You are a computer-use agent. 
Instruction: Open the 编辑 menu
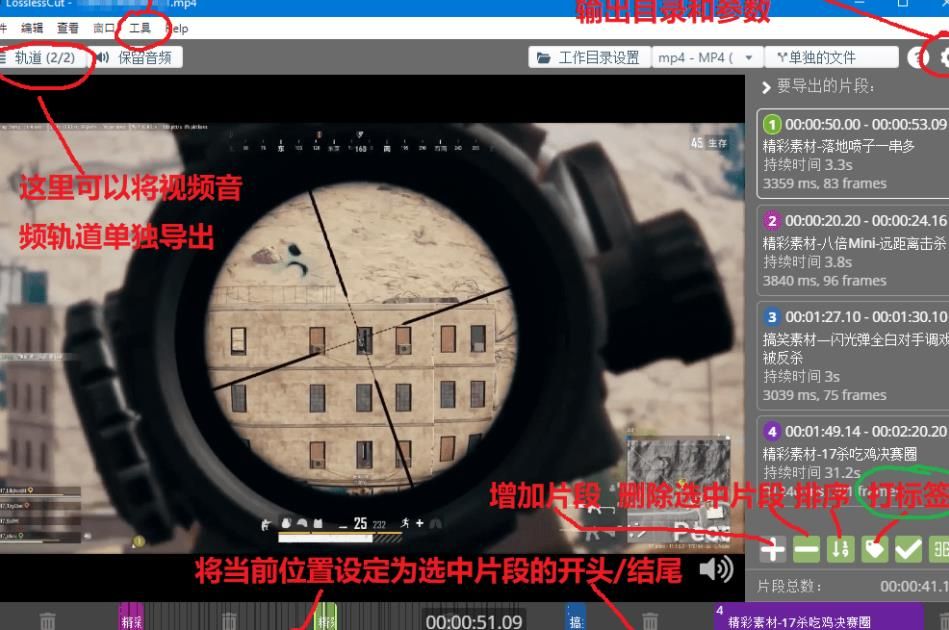point(32,28)
